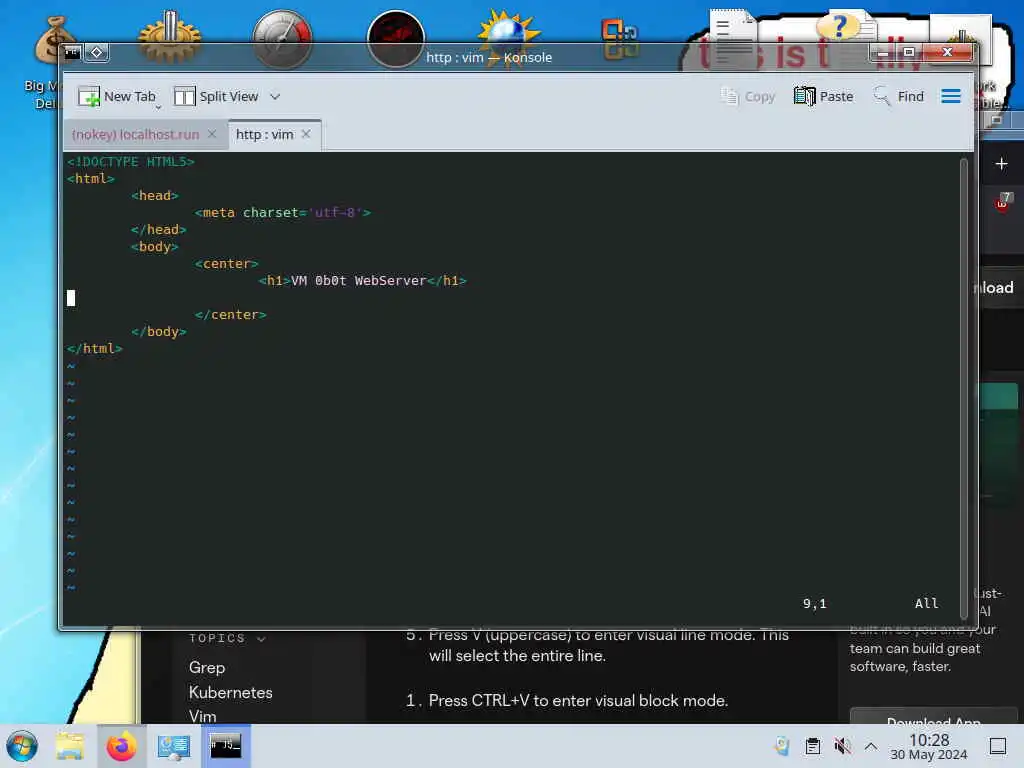This screenshot has width=1024, height=768.
Task: Expand the TOPICS chevron in browser
Action: tap(261, 639)
